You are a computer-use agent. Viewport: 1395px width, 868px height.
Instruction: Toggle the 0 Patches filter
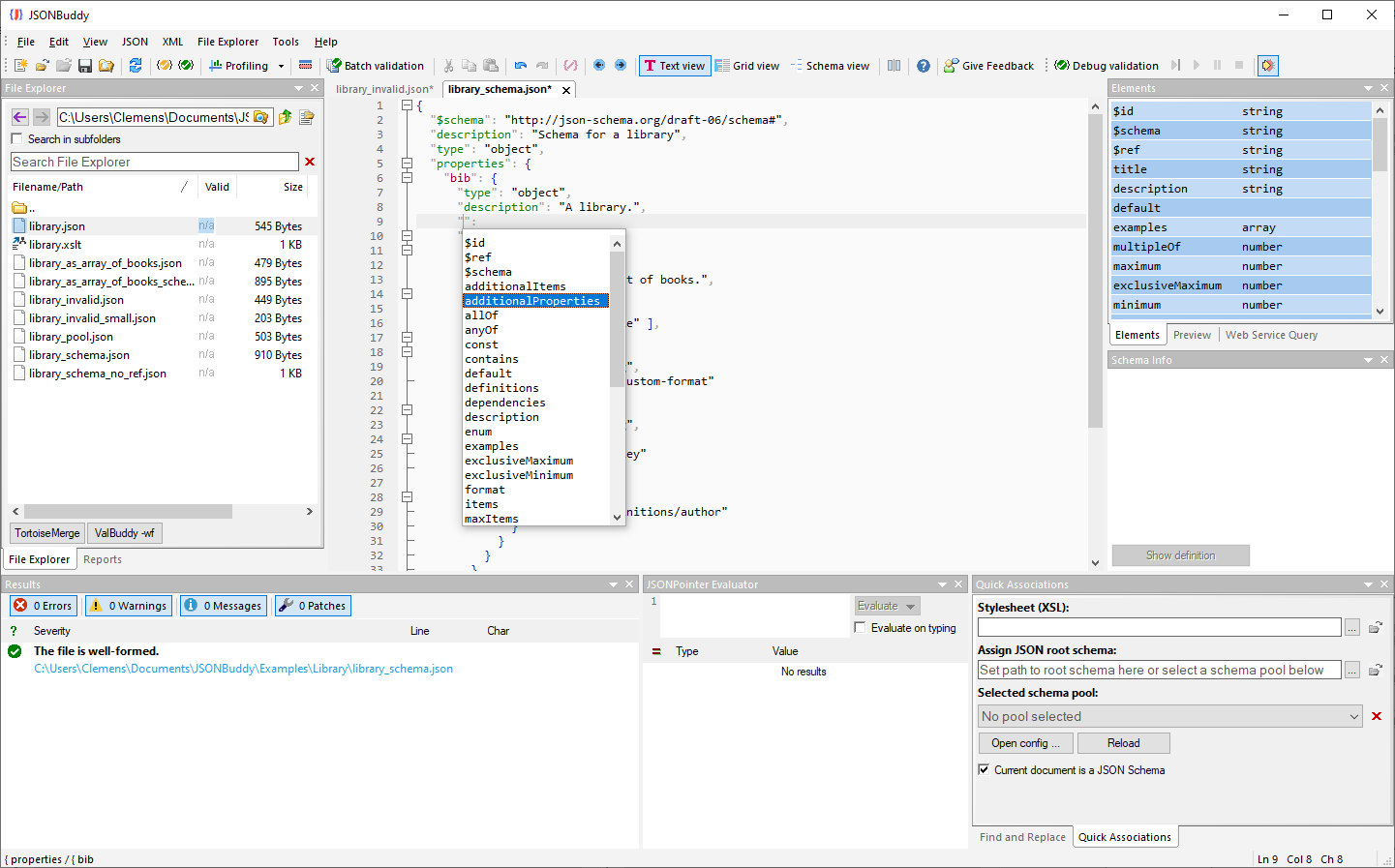[313, 606]
